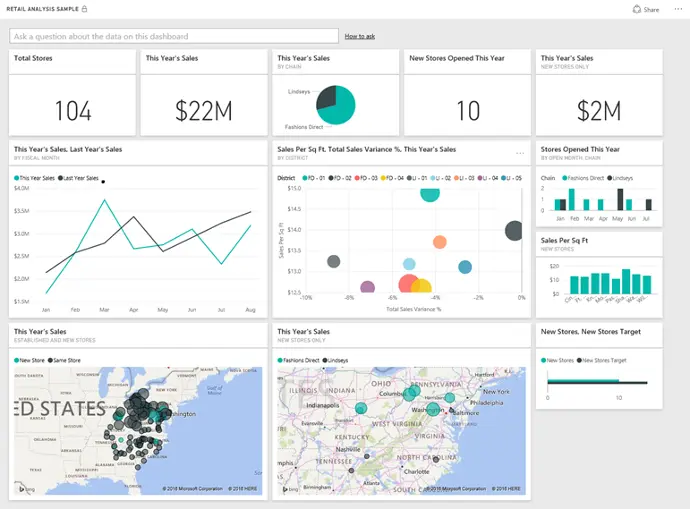The image size is (690, 509).
Task: Select the orange bubble in scatter chart
Action: pyautogui.click(x=439, y=242)
